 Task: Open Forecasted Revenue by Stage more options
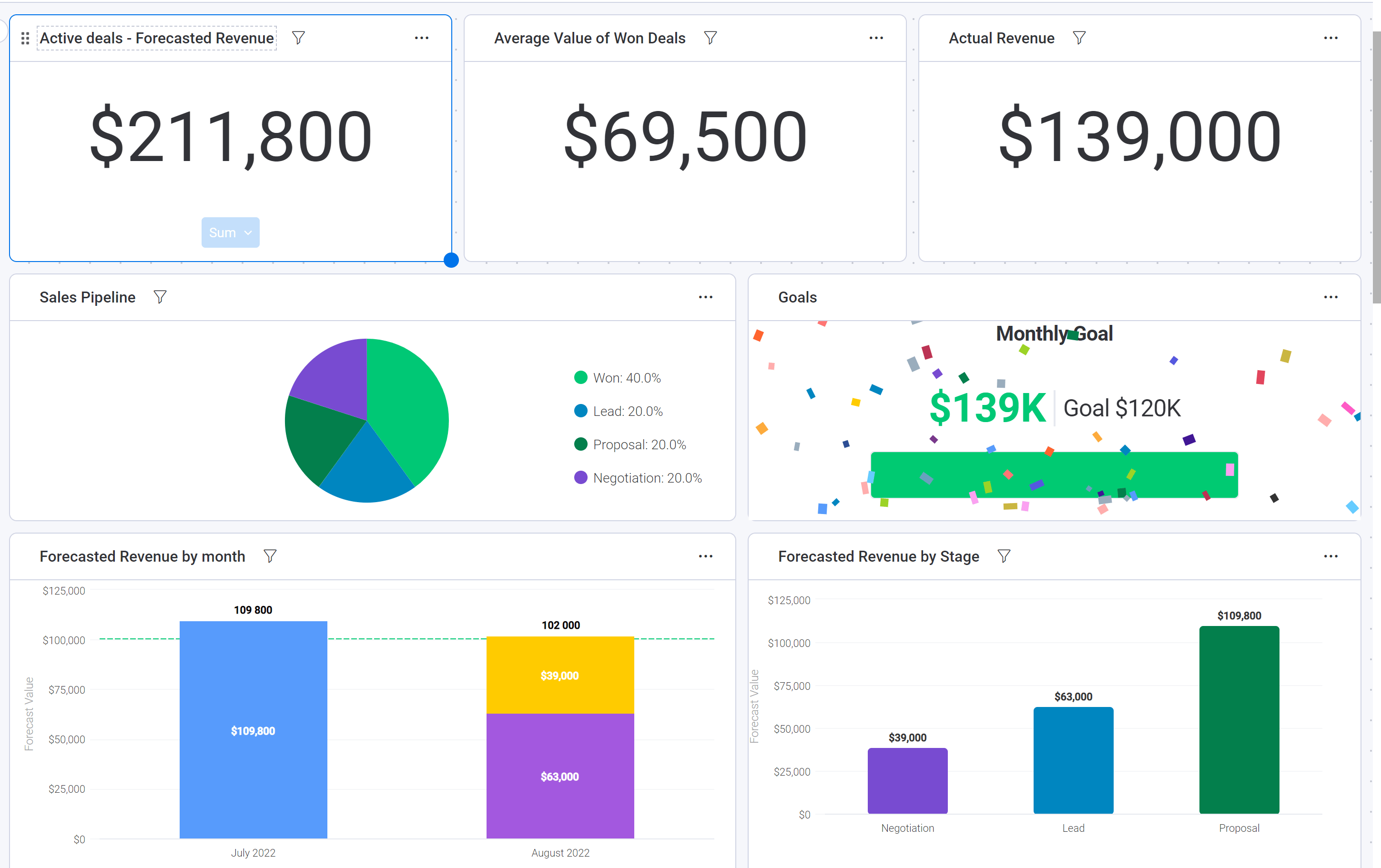coord(1330,556)
